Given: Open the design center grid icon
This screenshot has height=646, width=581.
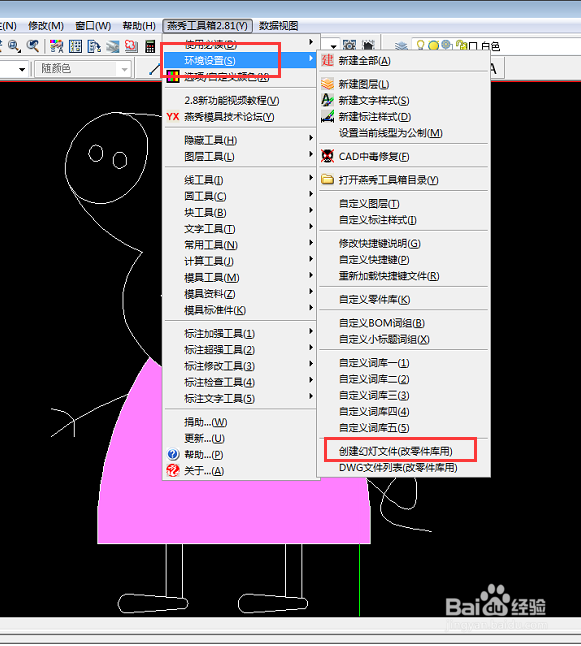Looking at the screenshot, I should click(x=75, y=46).
